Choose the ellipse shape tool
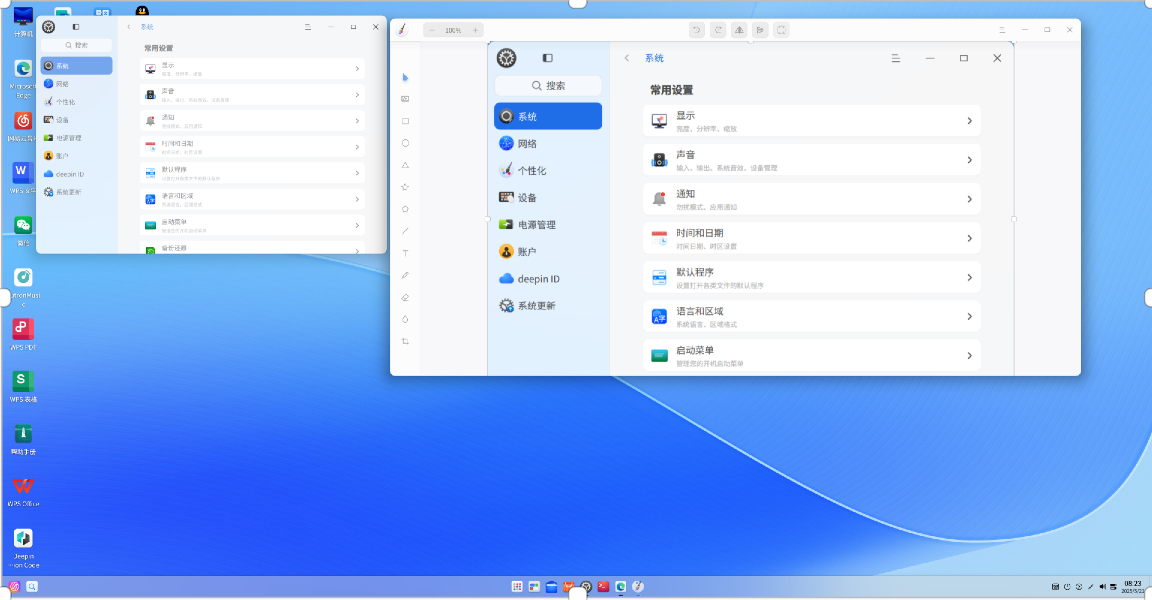Viewport: 1152px width, 600px height. (x=405, y=143)
